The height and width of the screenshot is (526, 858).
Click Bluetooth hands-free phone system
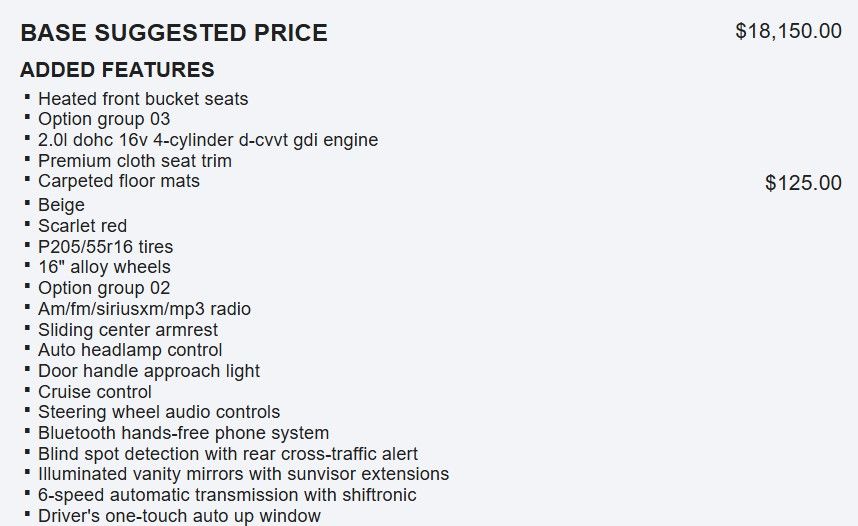coord(183,433)
